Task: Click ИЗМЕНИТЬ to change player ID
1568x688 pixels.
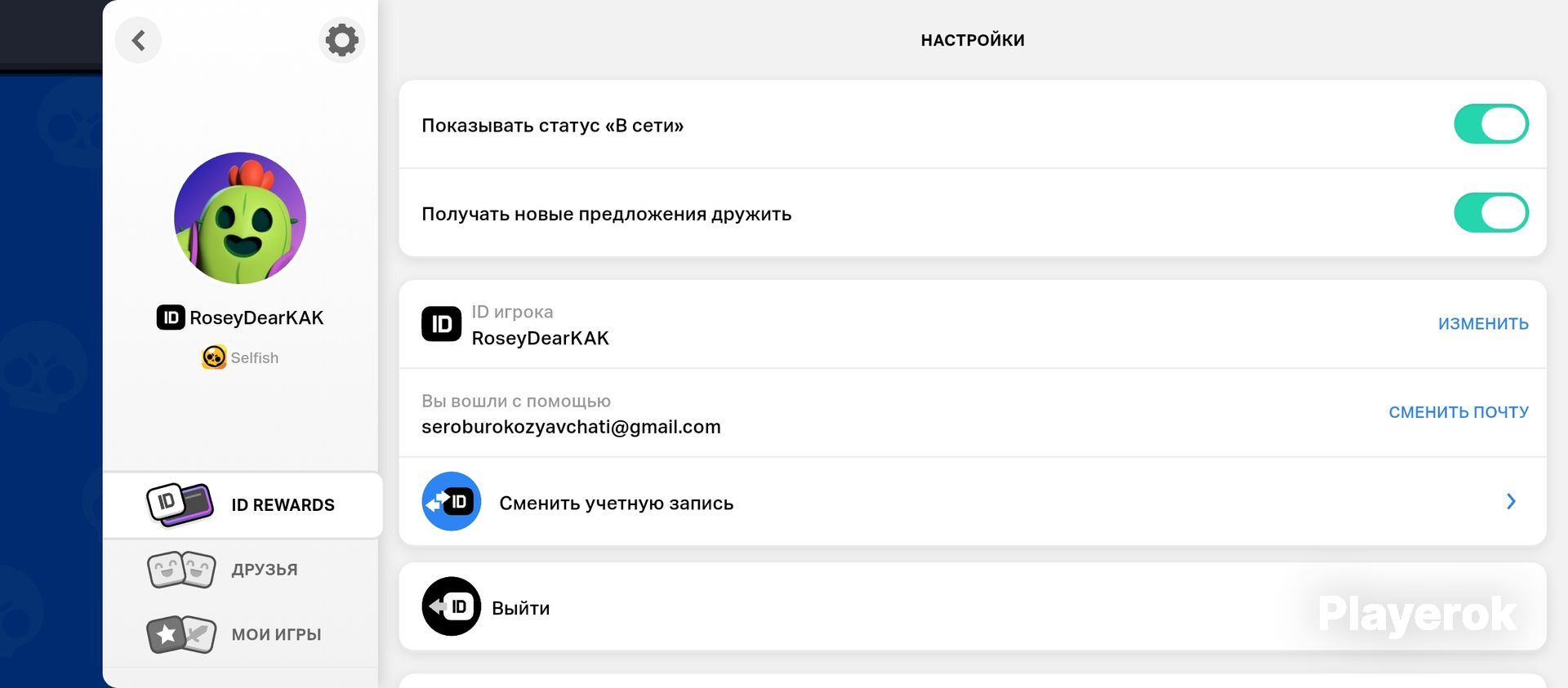Action: coord(1483,324)
